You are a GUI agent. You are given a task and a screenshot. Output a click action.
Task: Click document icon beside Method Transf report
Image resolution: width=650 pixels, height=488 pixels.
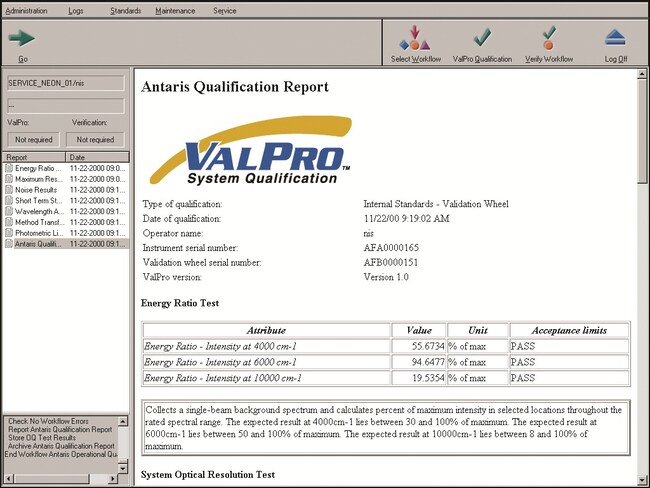click(9, 222)
